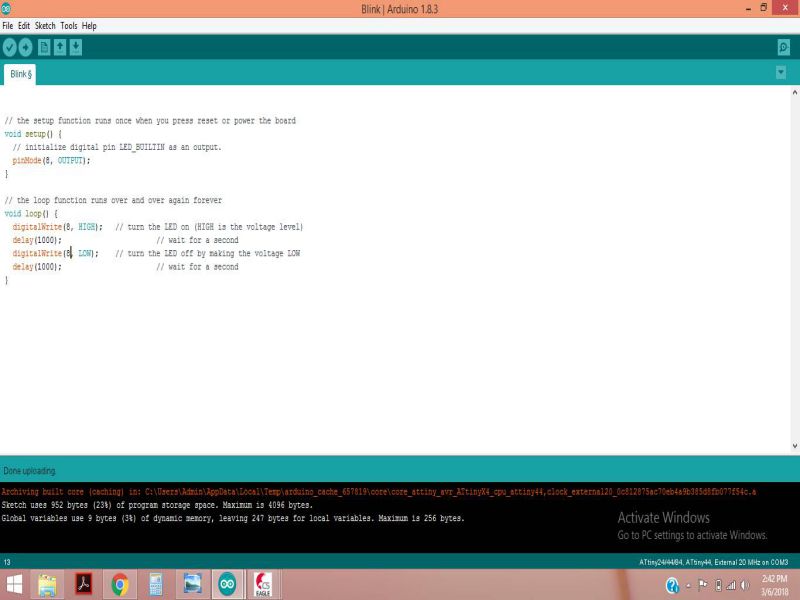
Task: Create a new sketch with the New icon
Action: (44, 47)
